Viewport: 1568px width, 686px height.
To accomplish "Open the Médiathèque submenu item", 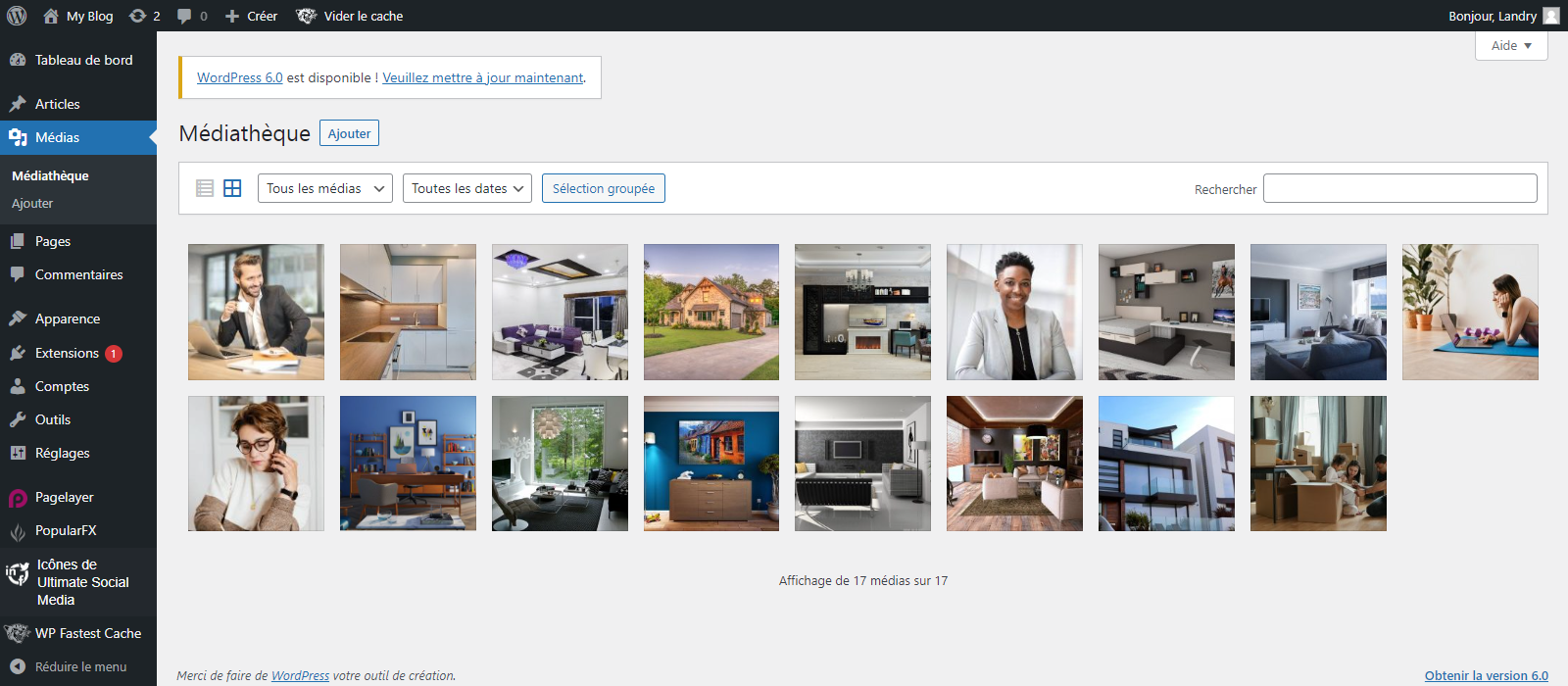I will (50, 175).
